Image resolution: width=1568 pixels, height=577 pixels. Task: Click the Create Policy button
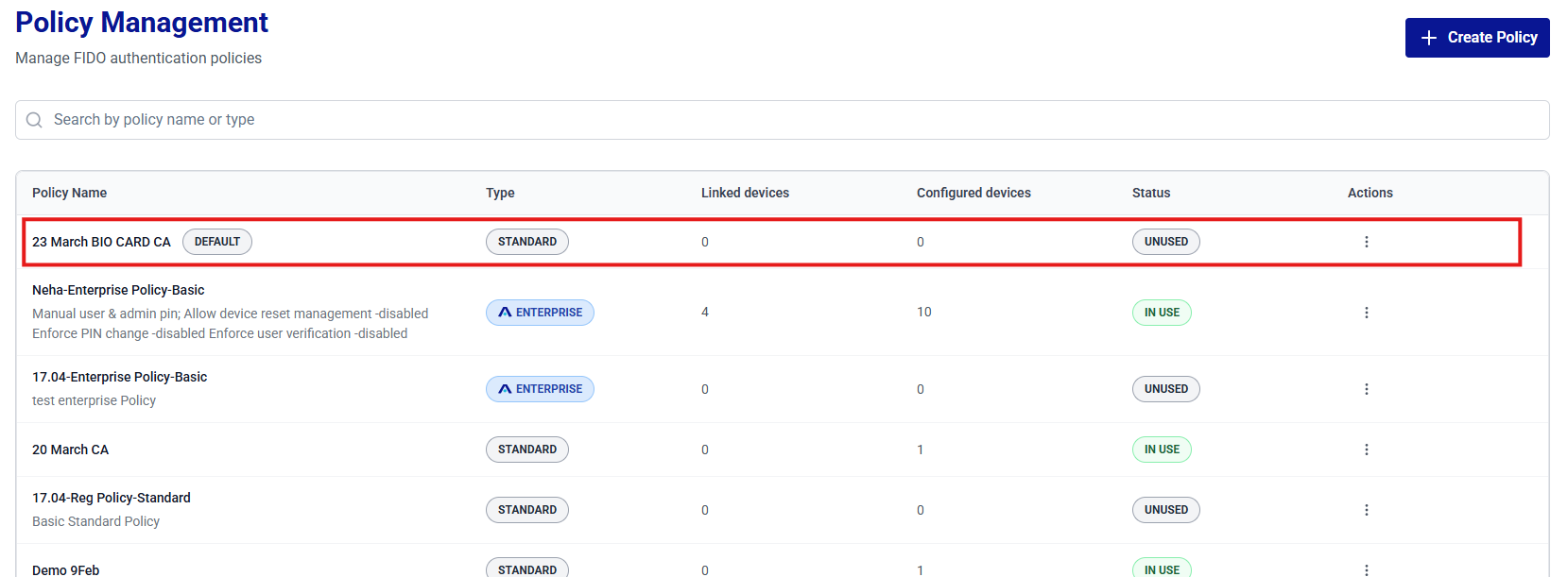click(x=1476, y=38)
